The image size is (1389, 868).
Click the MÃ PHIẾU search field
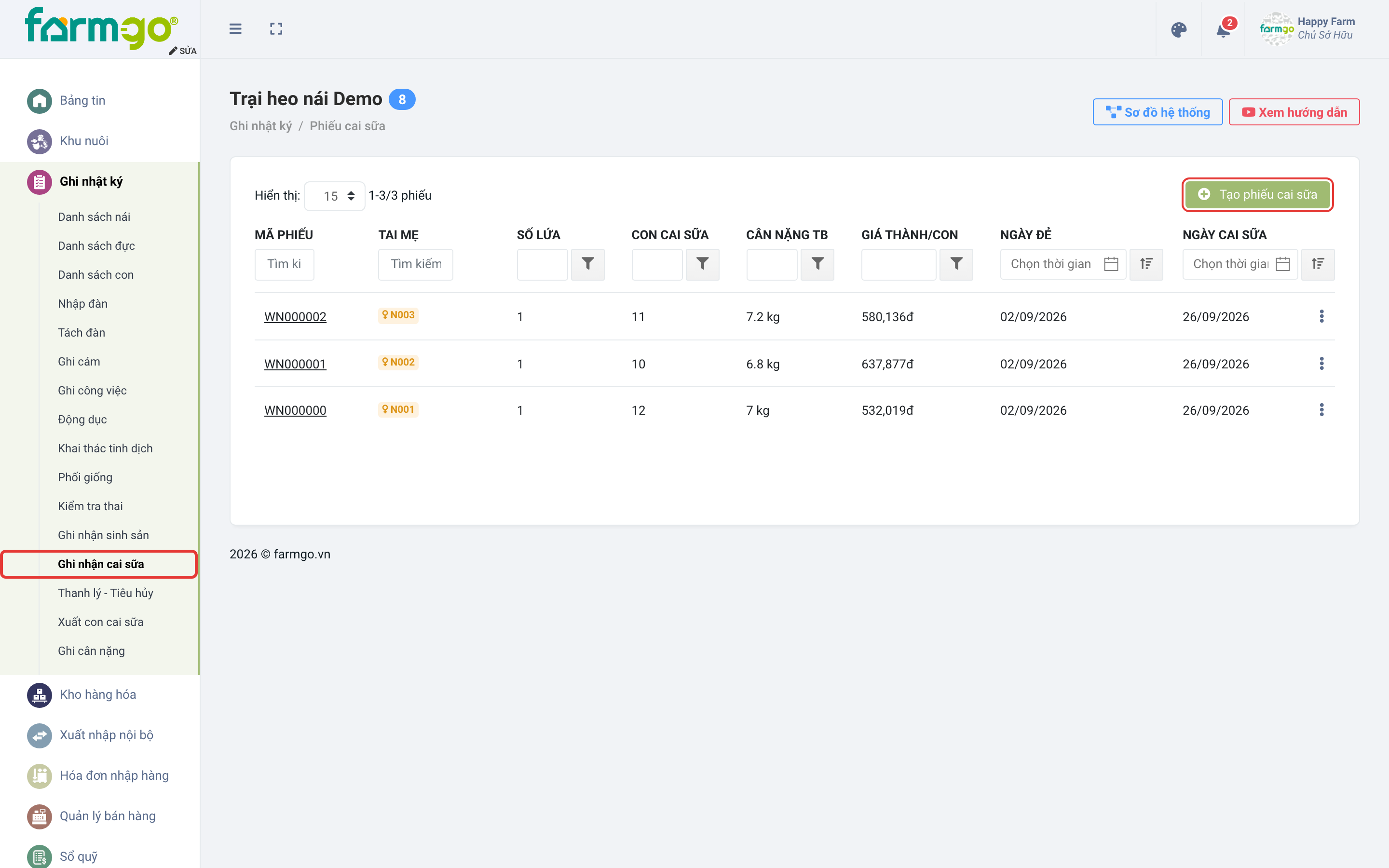pos(284,264)
